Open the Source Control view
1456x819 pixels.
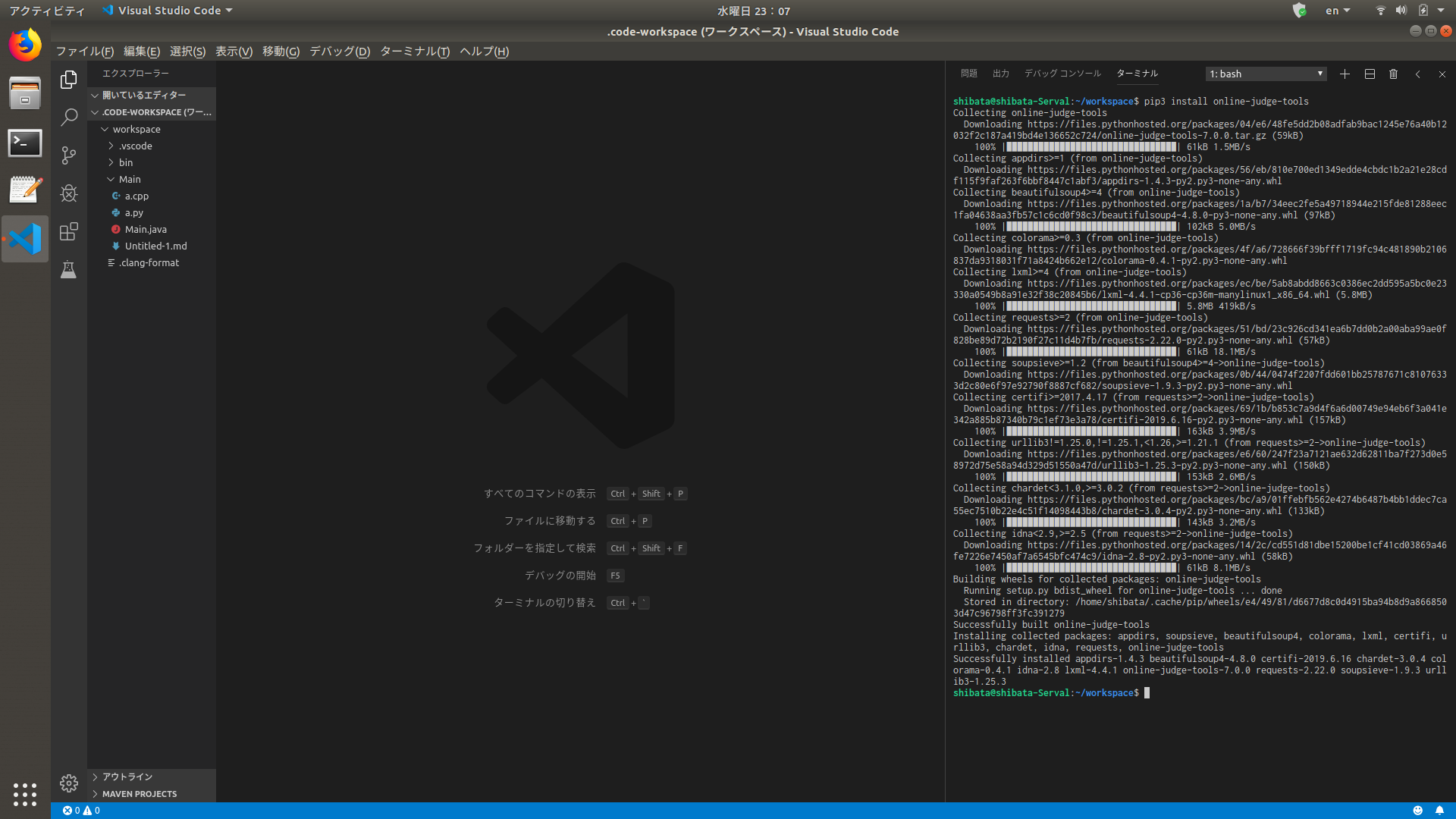(x=69, y=155)
